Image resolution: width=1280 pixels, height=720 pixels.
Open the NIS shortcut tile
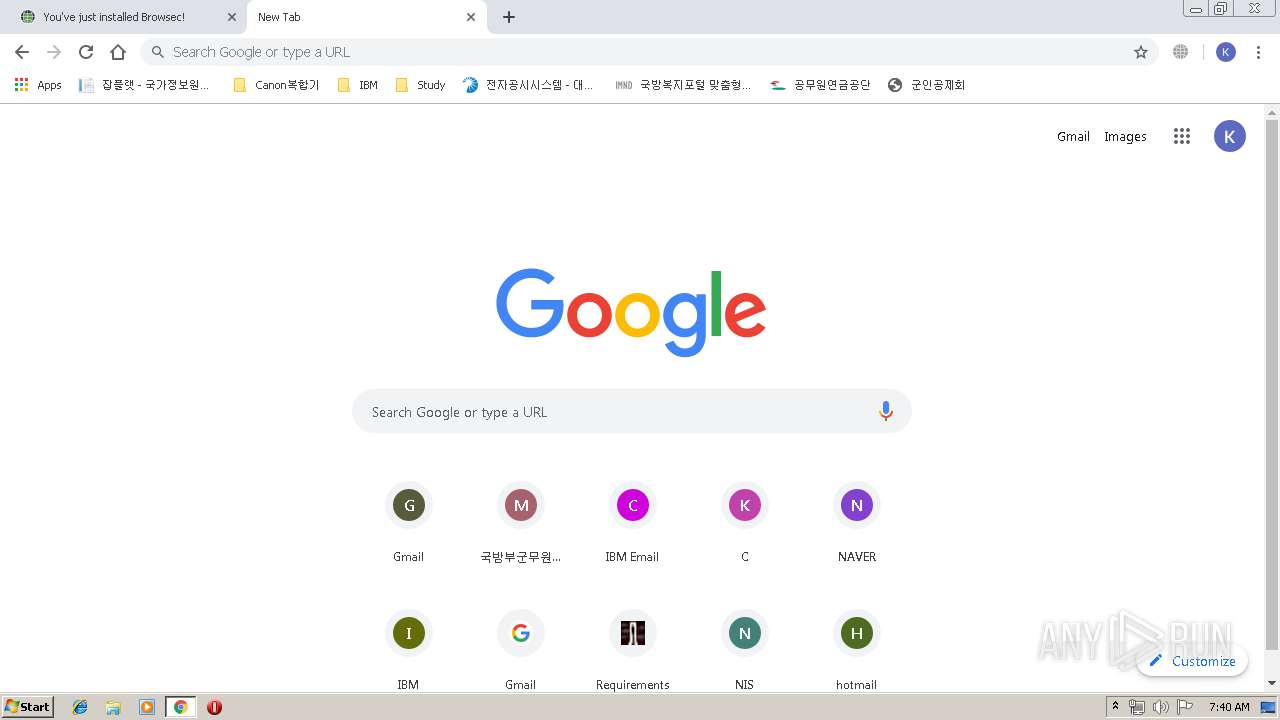click(744, 650)
